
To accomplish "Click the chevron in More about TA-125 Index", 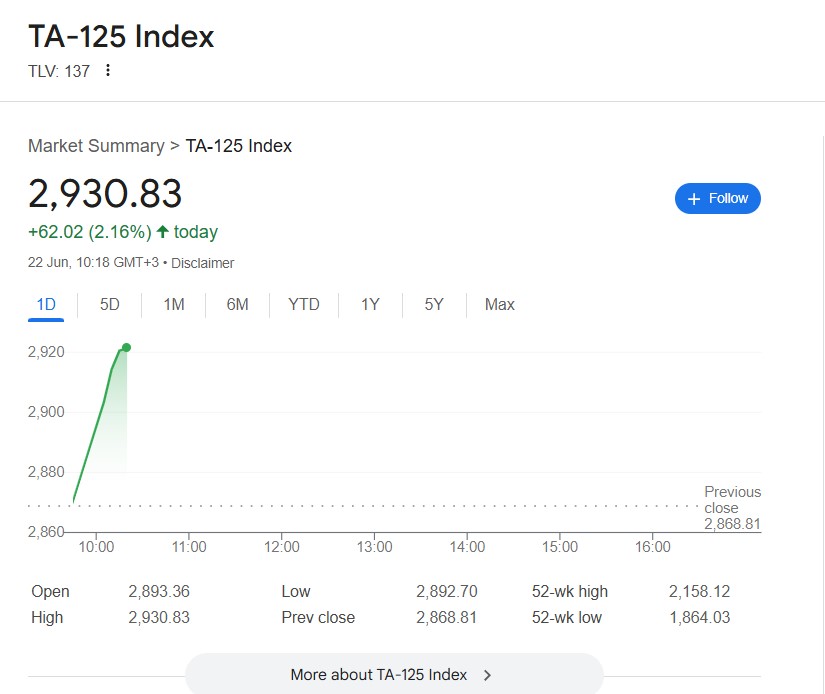I will 487,675.
